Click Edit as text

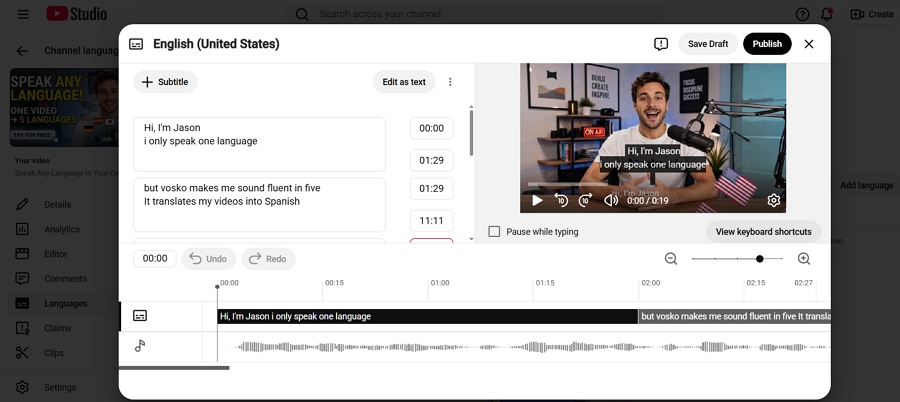point(404,82)
